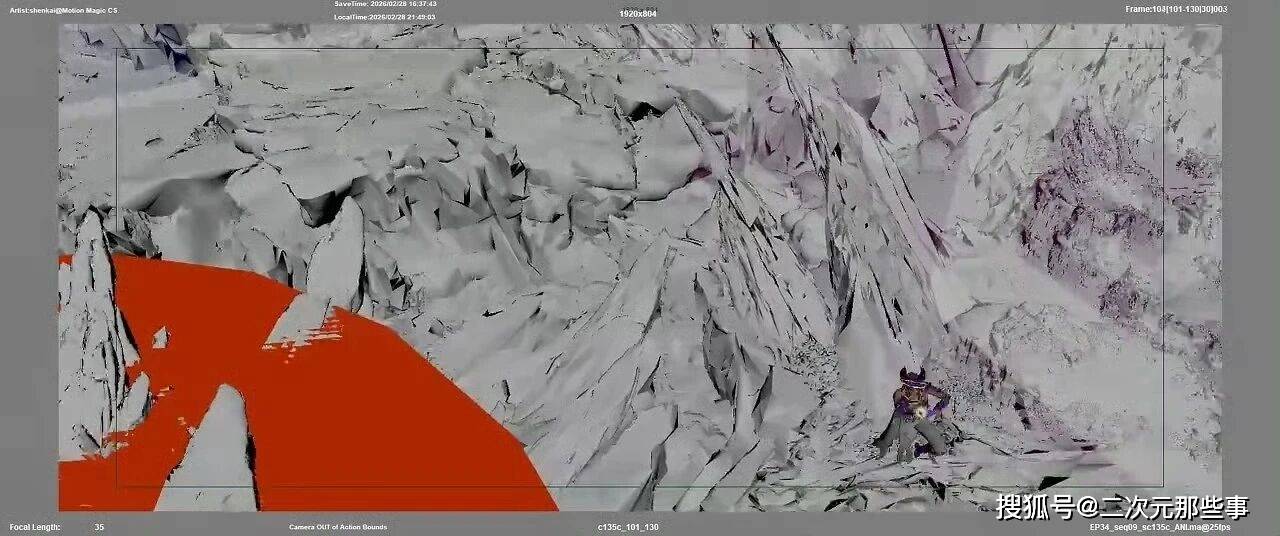This screenshot has height=536, width=1280.
Task: Click the Sohu watermark text in the corner
Action: coord(1122,507)
